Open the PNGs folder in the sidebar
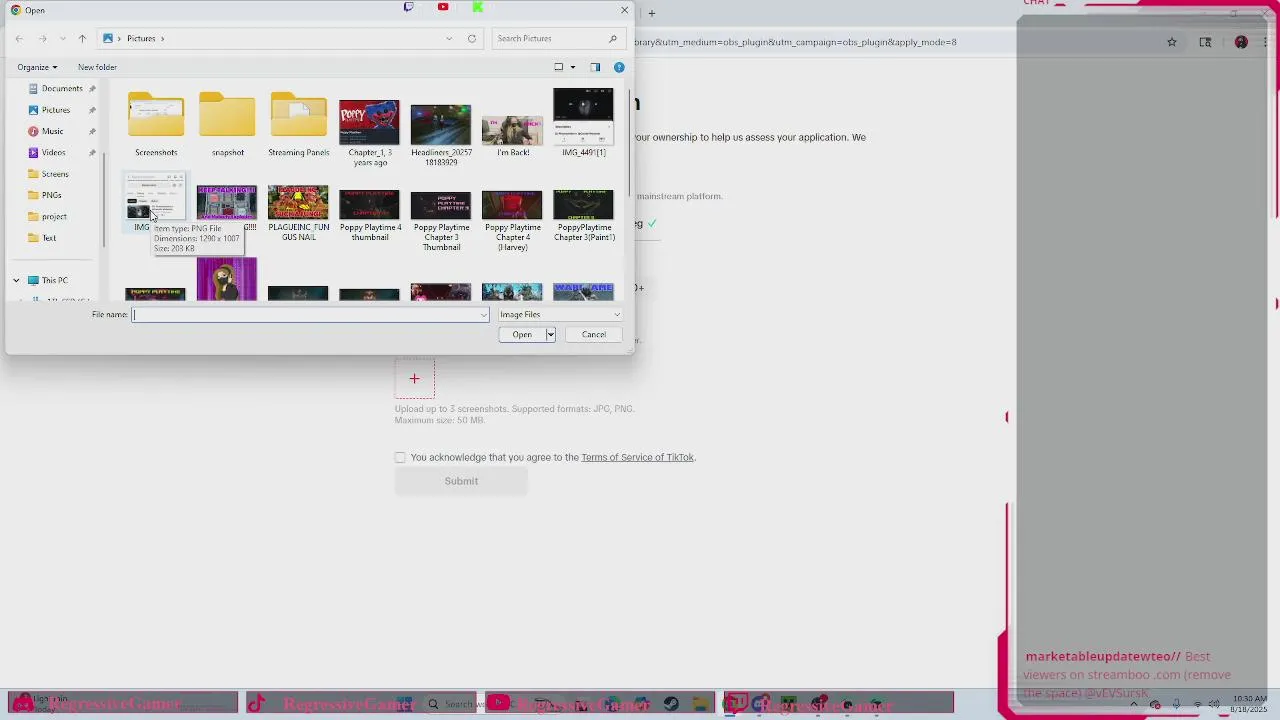Image resolution: width=1280 pixels, height=720 pixels. (51, 195)
